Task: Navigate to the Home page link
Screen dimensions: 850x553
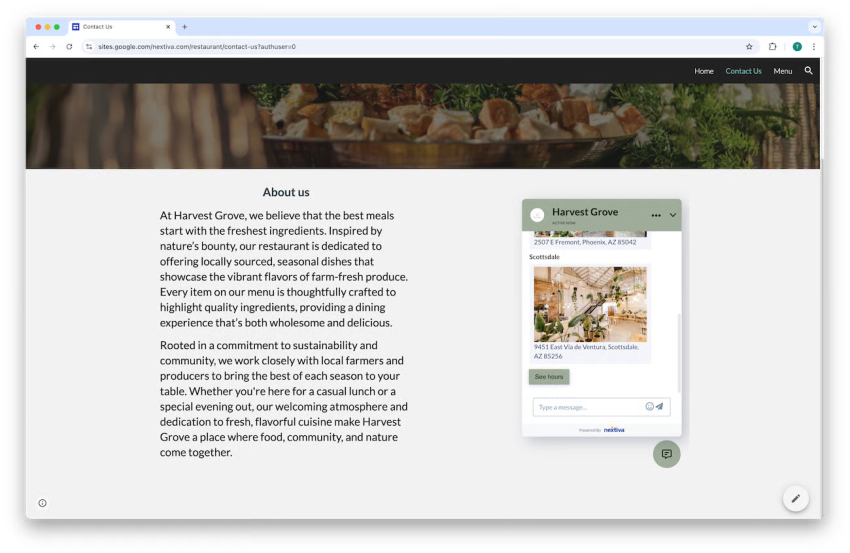Action: click(x=704, y=71)
